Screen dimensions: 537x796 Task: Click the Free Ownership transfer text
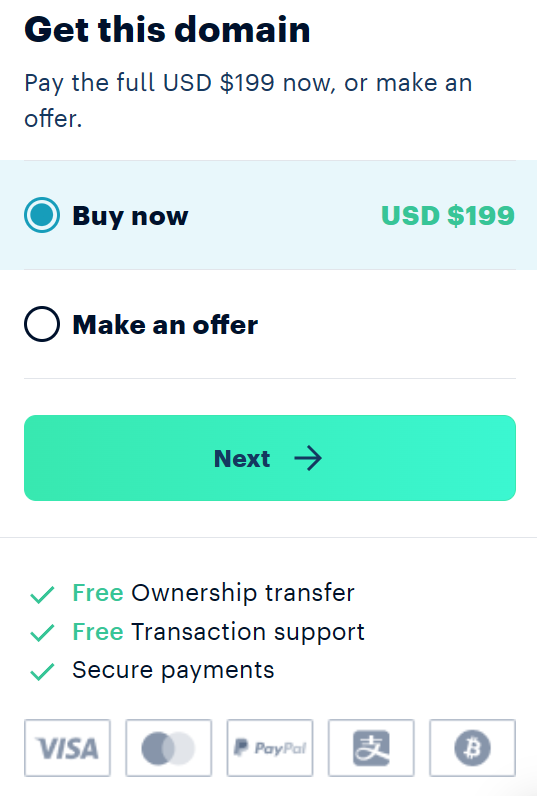pos(213,593)
